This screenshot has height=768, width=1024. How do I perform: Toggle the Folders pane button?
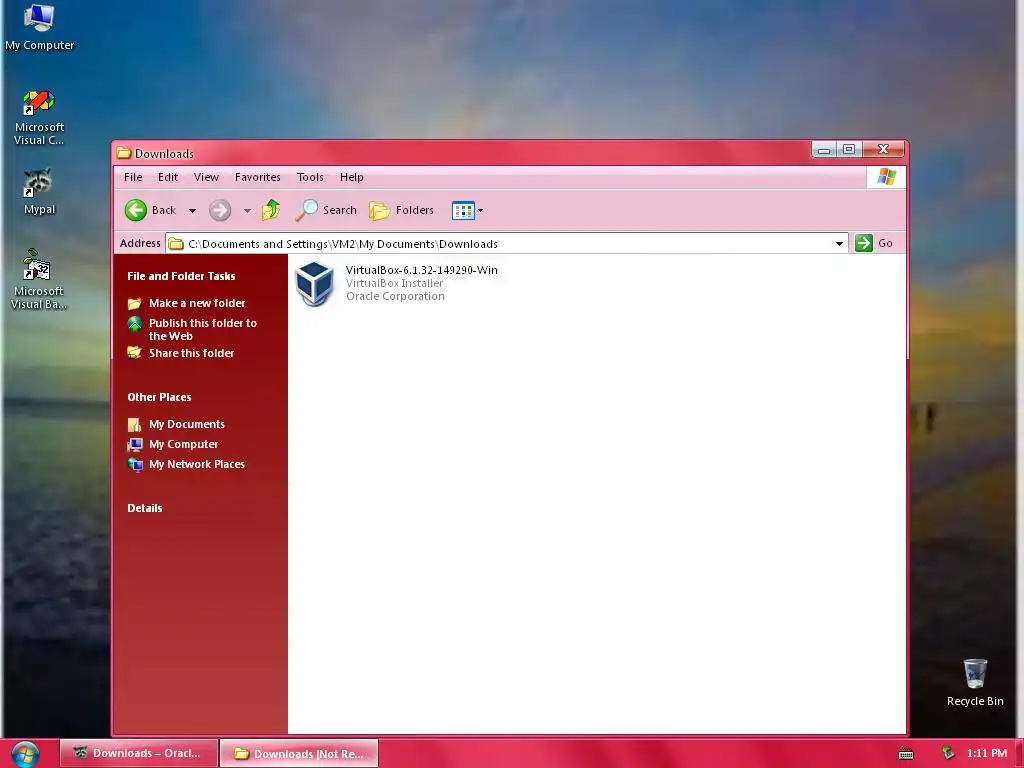(402, 210)
